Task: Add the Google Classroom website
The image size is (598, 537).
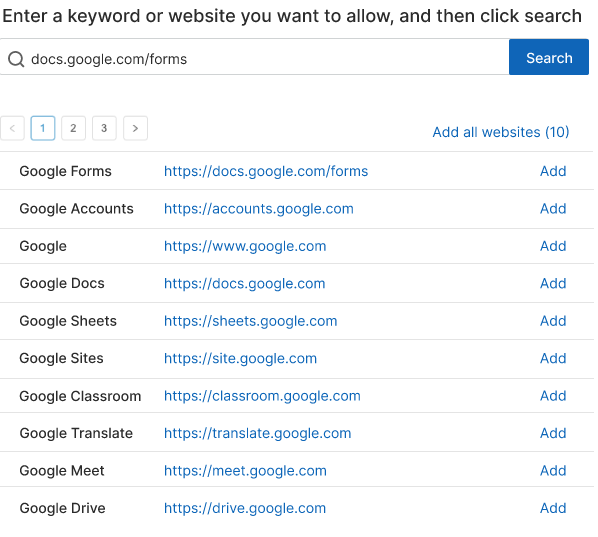Action: tap(553, 396)
